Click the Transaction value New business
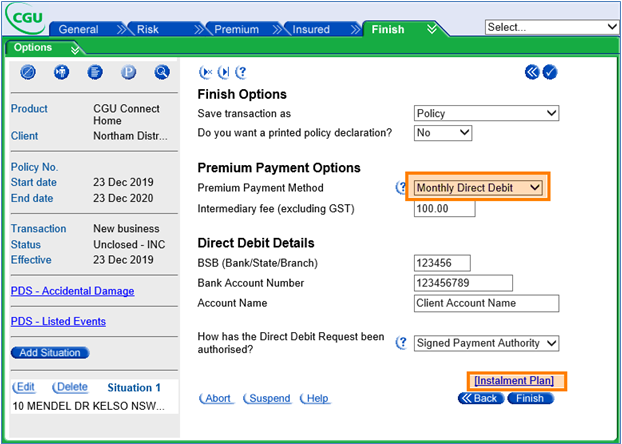Viewport: 622px width, 444px height. (127, 229)
